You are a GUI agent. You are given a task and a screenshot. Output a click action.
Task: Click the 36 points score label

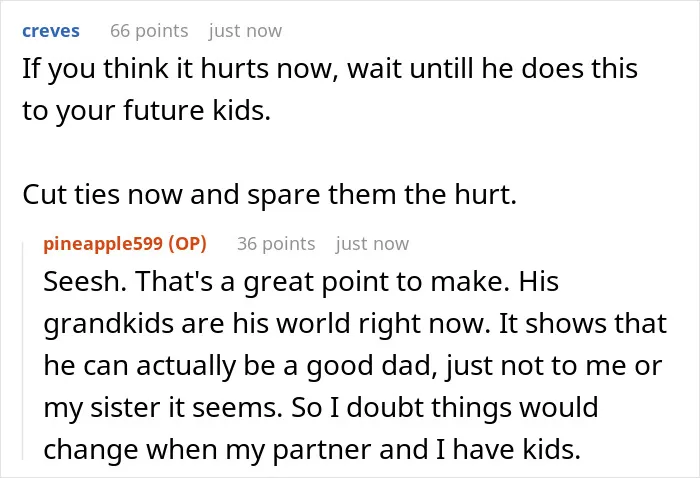click(x=276, y=244)
